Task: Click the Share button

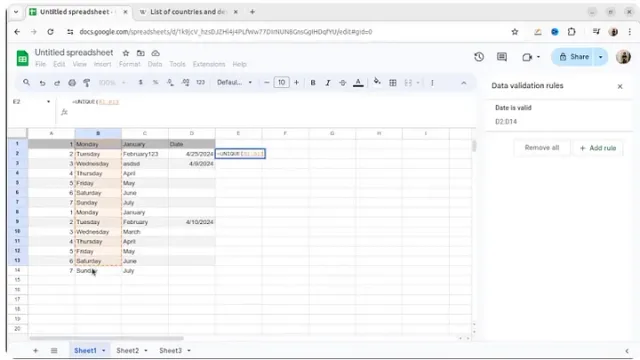Action: pos(573,57)
